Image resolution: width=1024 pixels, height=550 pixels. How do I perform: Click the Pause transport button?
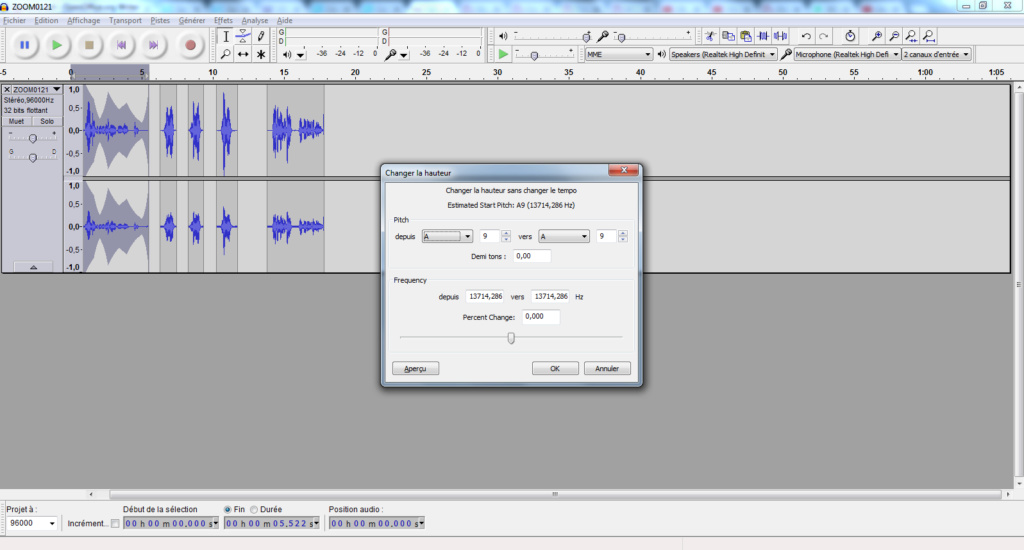click(25, 45)
